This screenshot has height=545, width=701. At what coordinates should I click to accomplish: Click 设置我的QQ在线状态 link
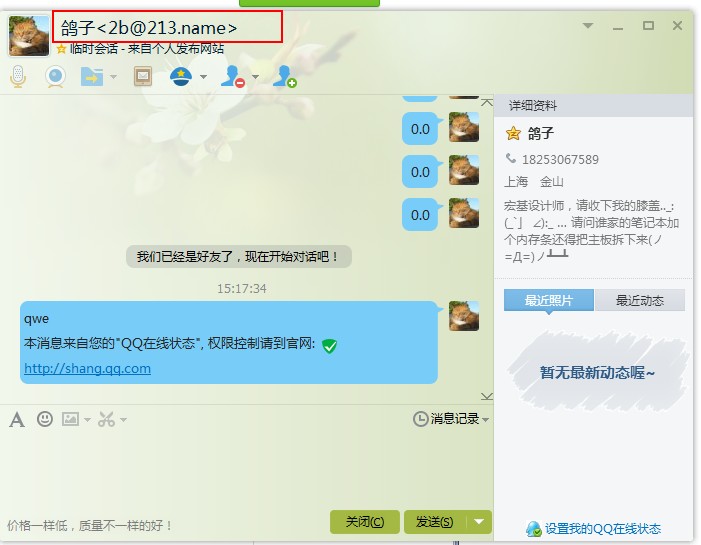coord(603,529)
